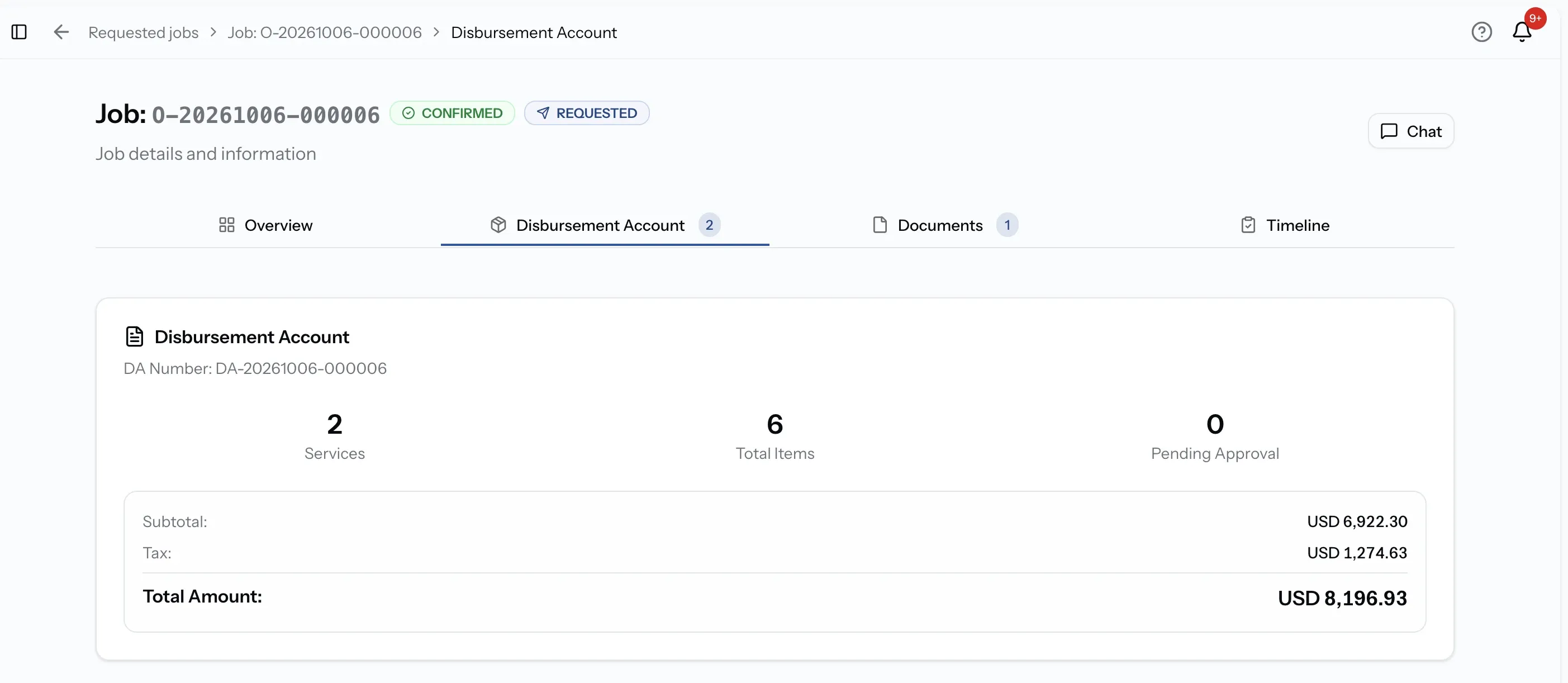Click the Job details and information subtitle
Viewport: 1568px width, 683px height.
206,154
